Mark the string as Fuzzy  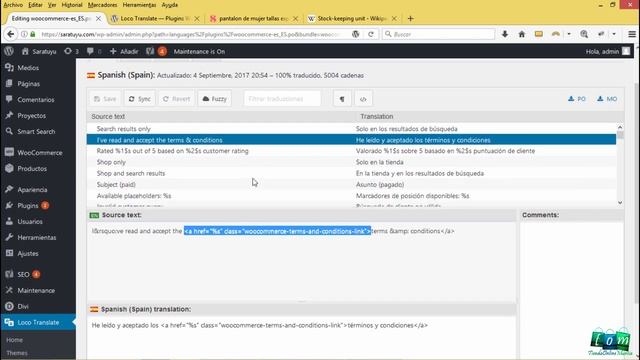coord(215,99)
